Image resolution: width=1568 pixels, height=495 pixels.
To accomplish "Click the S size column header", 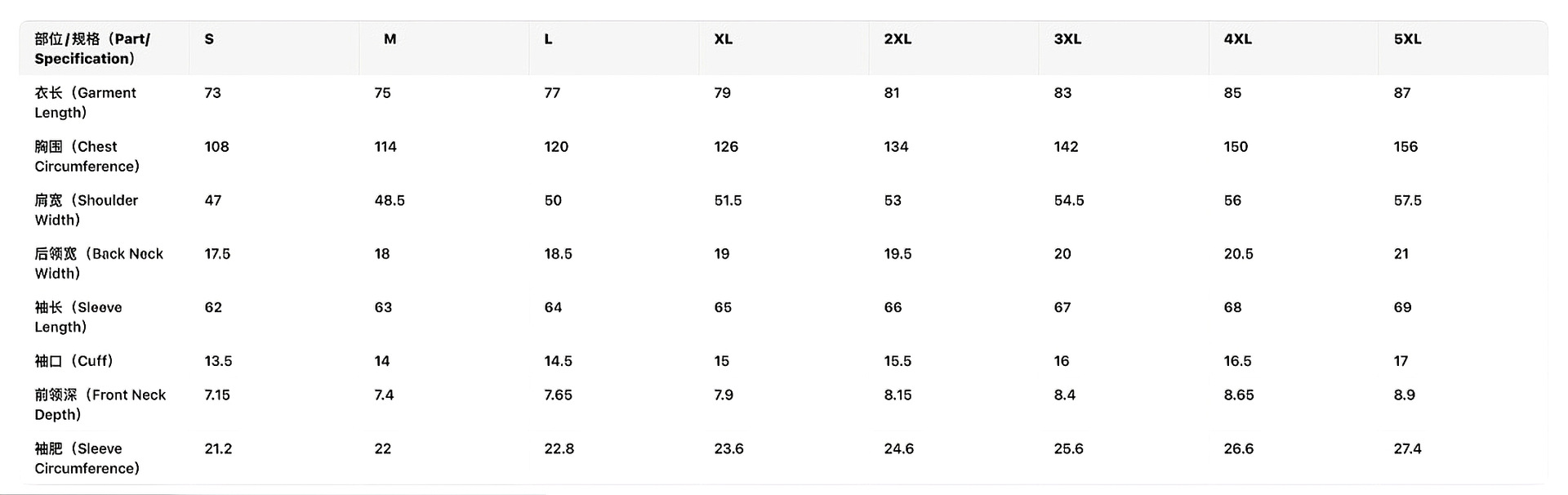I will pos(209,39).
